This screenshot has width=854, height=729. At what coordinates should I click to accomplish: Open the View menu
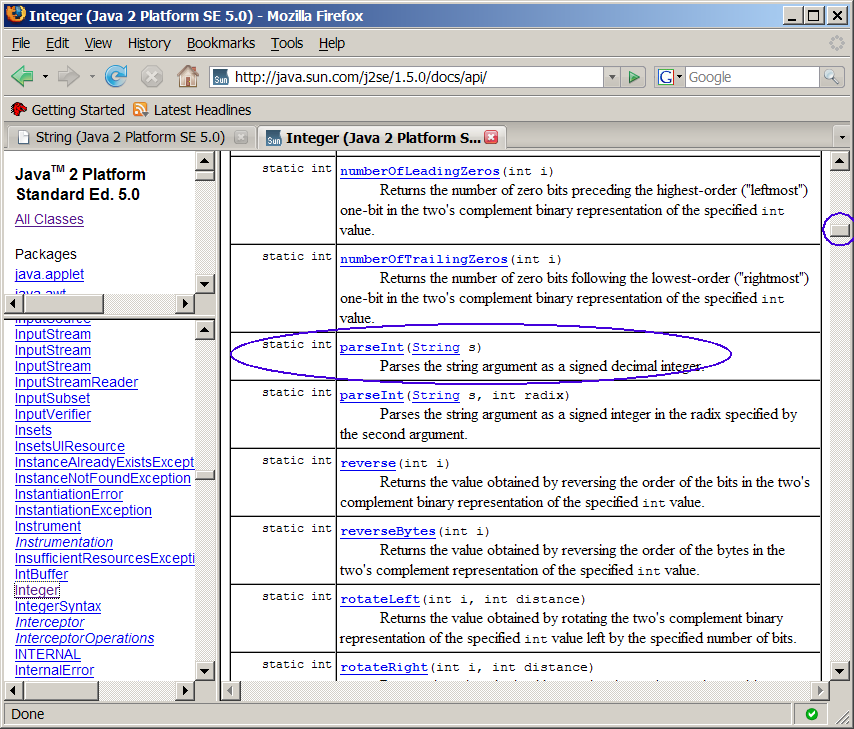[x=98, y=44]
